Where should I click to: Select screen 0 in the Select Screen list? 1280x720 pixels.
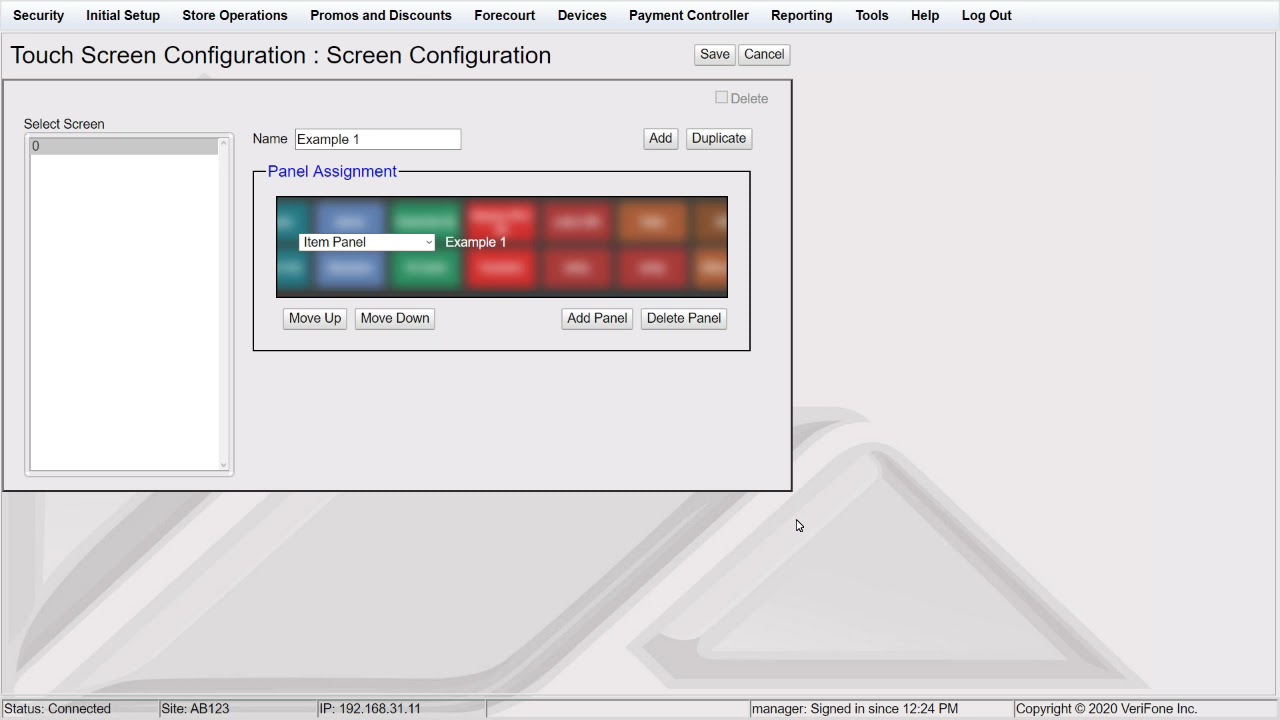point(123,146)
